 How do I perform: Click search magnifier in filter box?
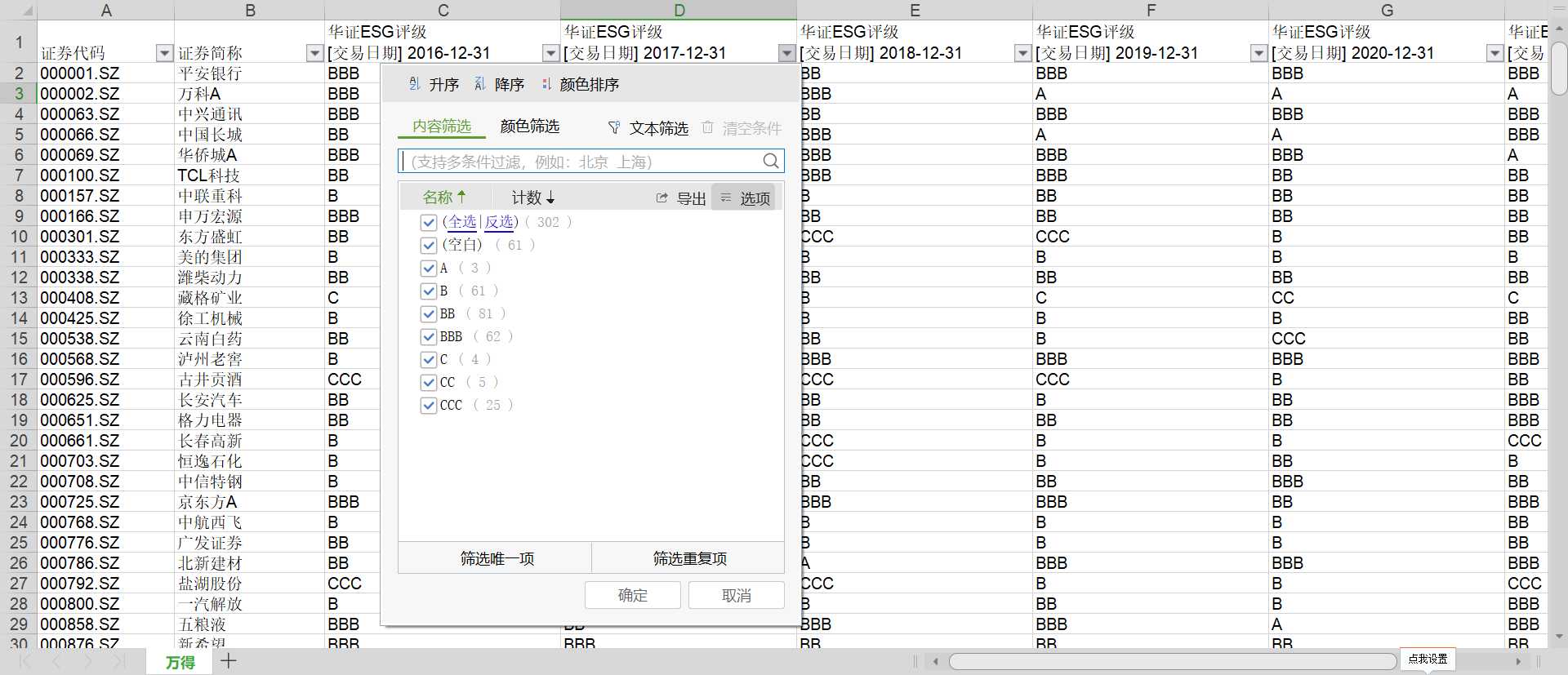click(x=771, y=161)
